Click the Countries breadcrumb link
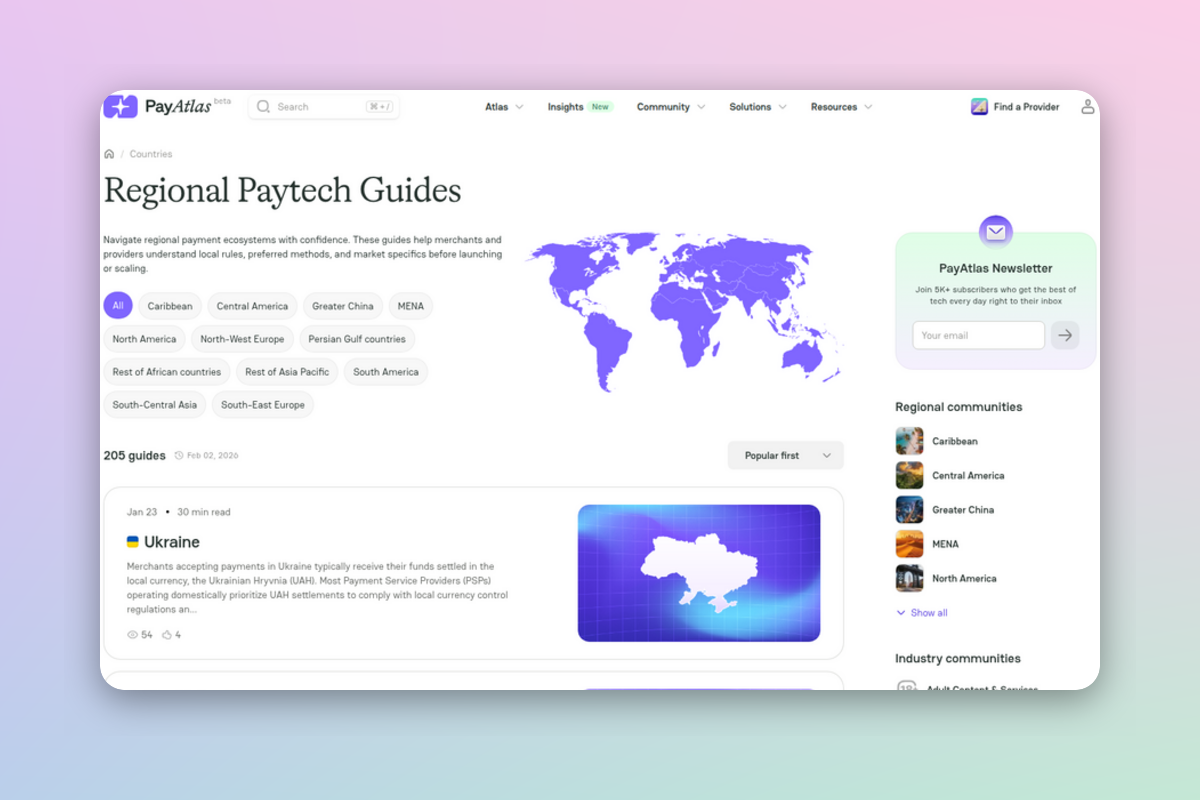1200x800 pixels. click(x=151, y=154)
